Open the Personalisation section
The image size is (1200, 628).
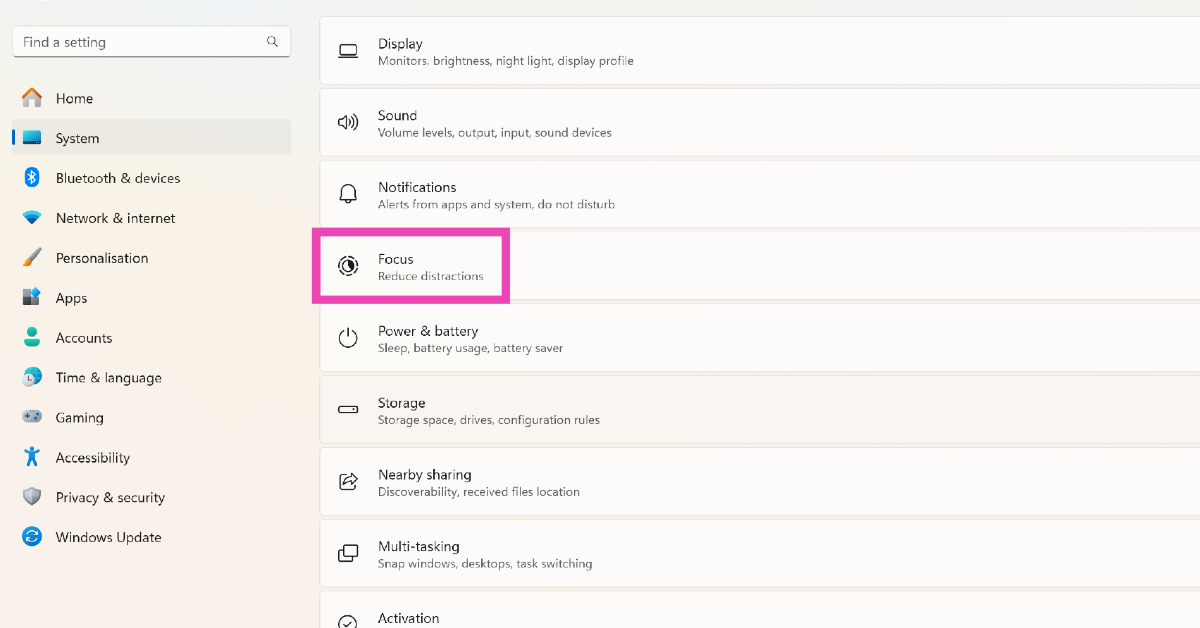pyautogui.click(x=101, y=258)
